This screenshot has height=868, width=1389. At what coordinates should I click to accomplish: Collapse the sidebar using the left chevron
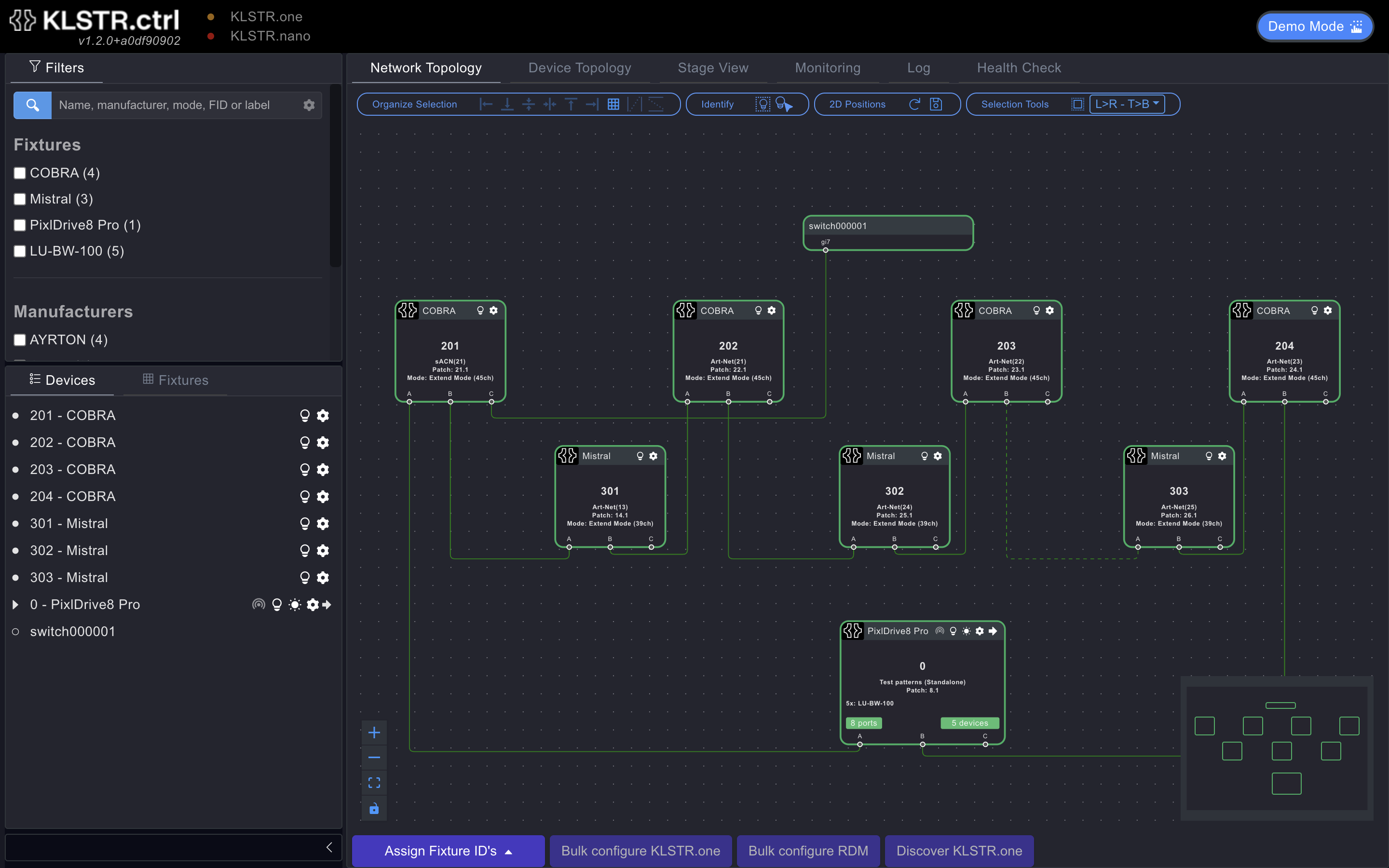329,847
